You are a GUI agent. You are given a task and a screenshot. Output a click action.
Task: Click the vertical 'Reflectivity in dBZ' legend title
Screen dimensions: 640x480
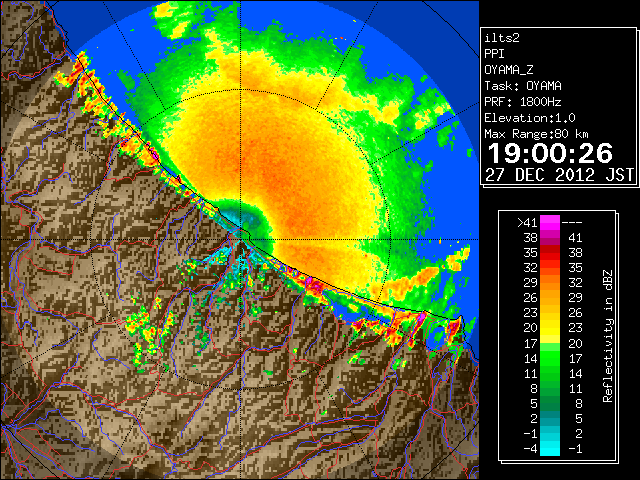[608, 336]
